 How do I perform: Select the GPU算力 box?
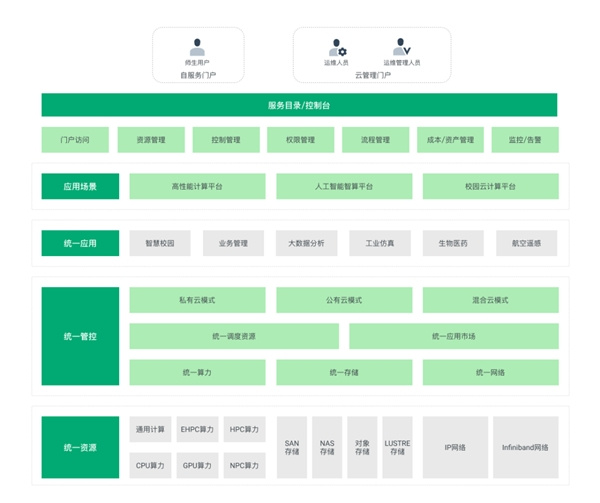coord(197,466)
